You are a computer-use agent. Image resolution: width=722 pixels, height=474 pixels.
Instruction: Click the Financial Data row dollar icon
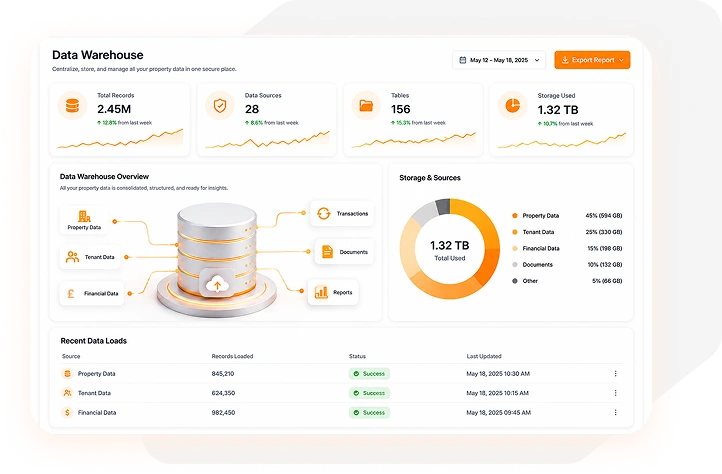coord(67,412)
